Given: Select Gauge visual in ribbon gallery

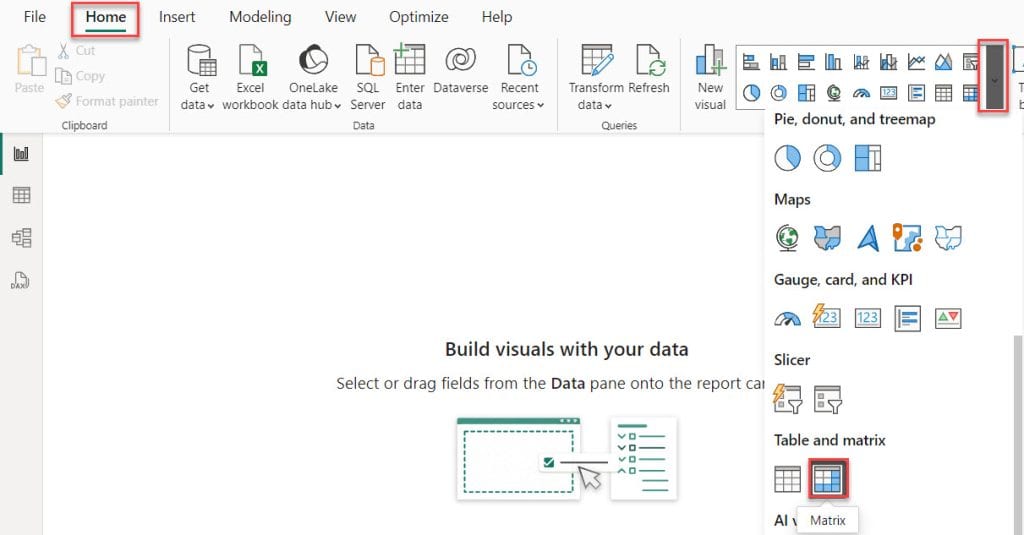Looking at the screenshot, I should 861,93.
